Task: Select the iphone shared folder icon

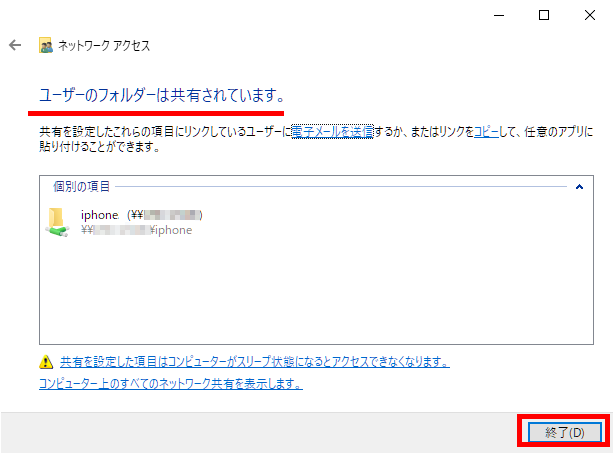Action: (58, 222)
